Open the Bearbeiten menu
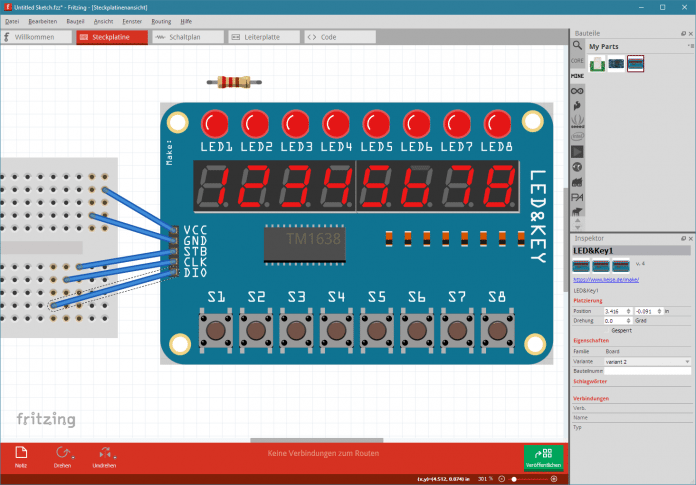Image resolution: width=696 pixels, height=485 pixels. 43,21
